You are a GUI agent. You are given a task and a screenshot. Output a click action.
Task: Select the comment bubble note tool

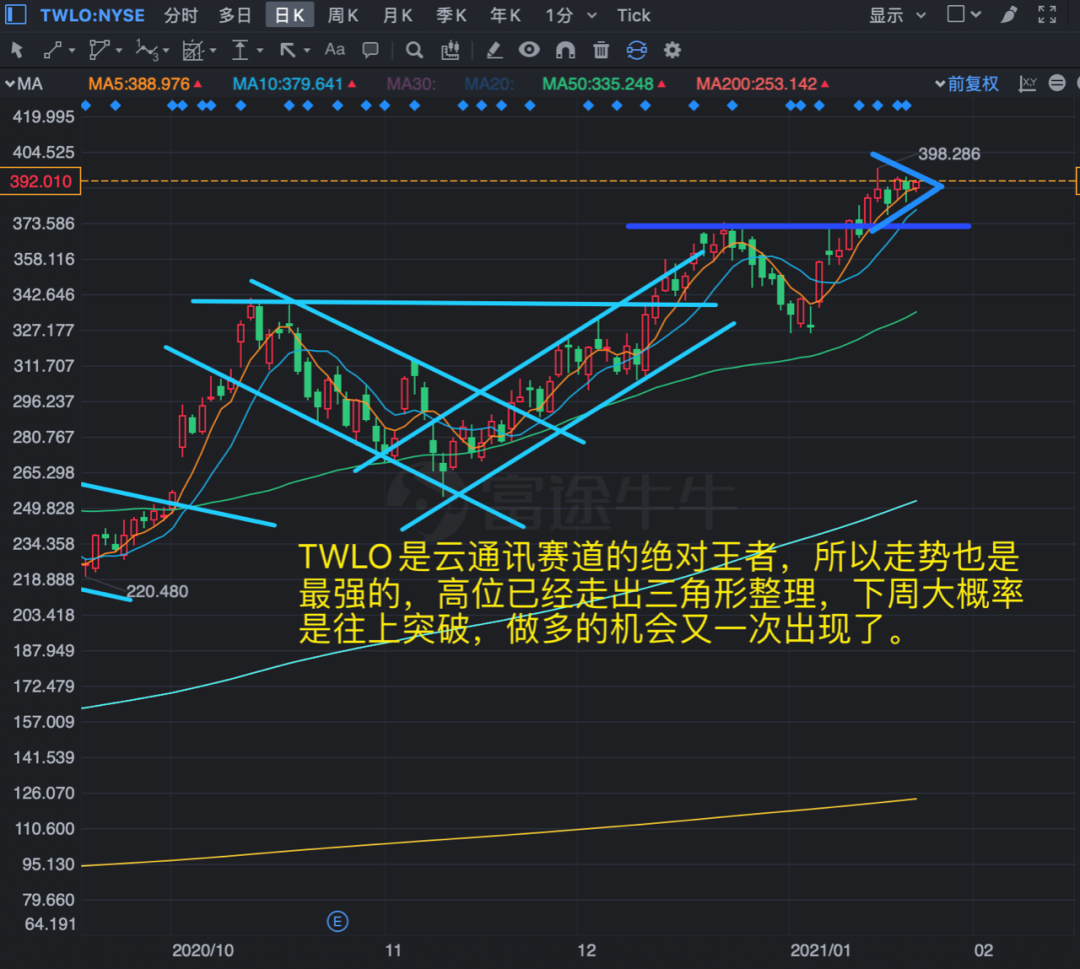[371, 50]
